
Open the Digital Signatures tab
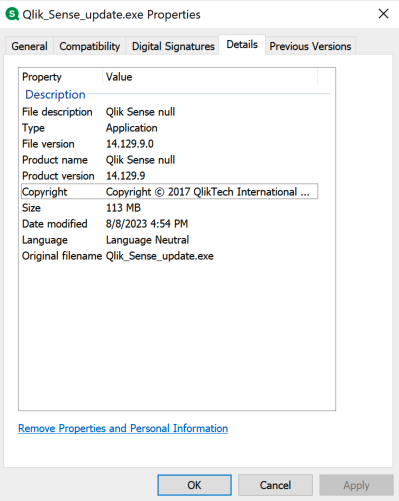click(173, 46)
